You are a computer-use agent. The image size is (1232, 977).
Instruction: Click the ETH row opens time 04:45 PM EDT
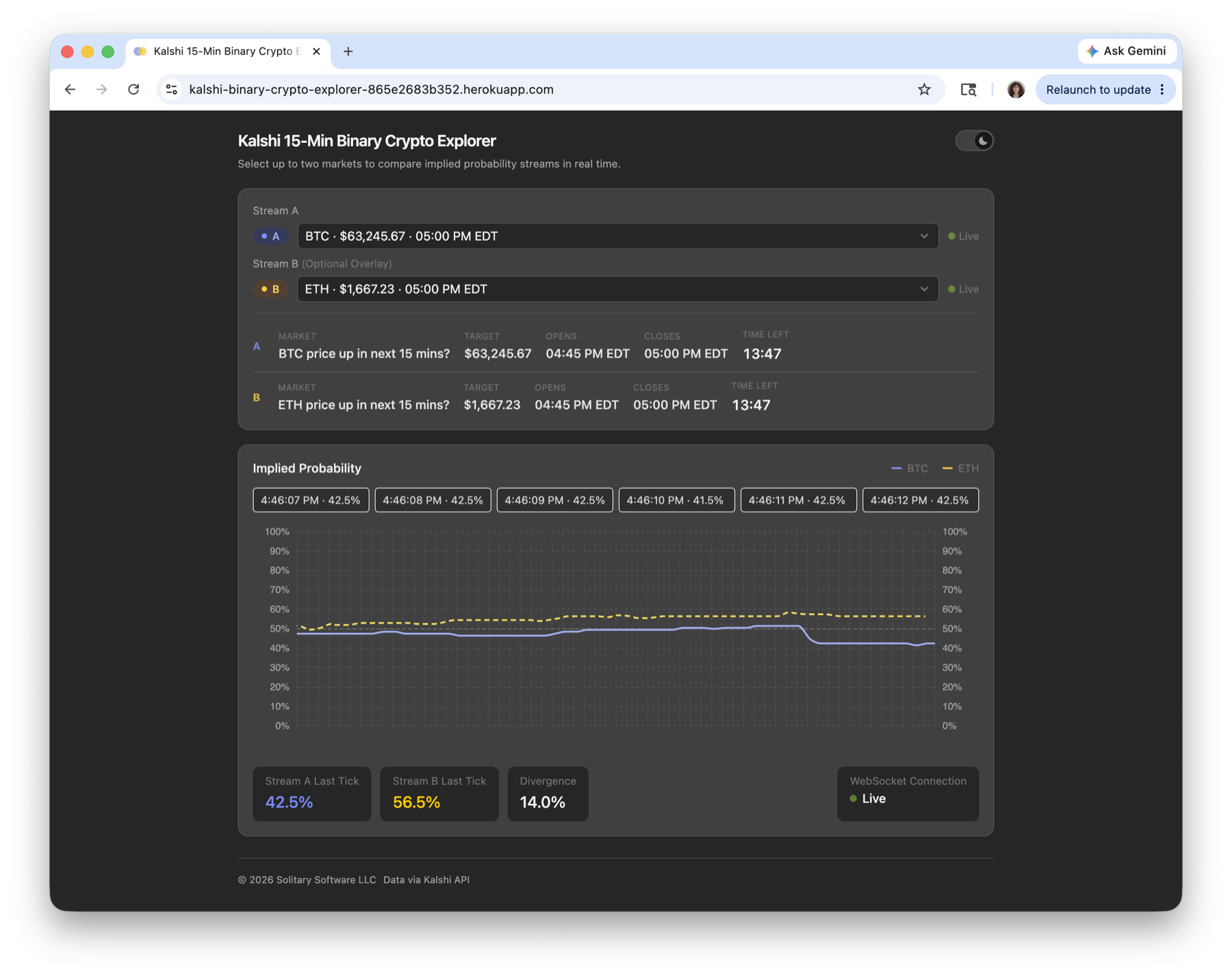coord(576,405)
